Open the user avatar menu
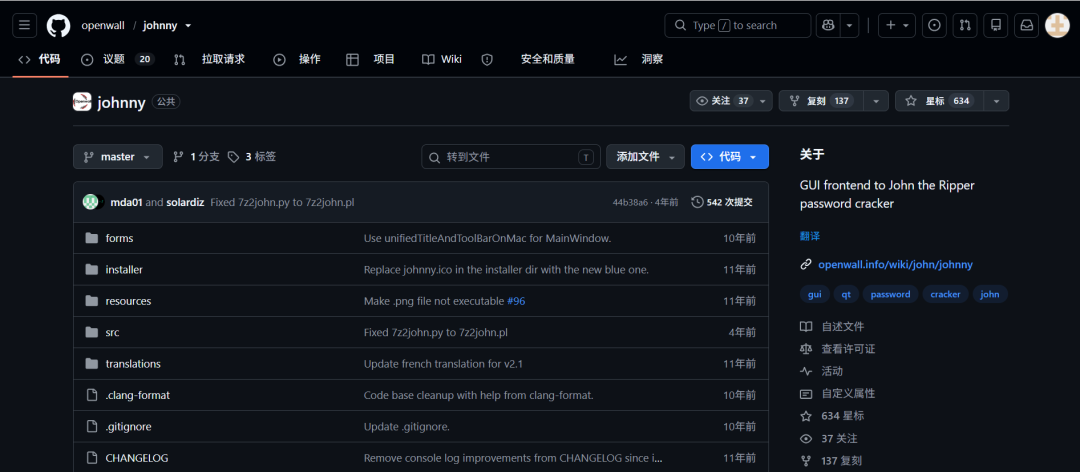This screenshot has height=472, width=1080. [1057, 25]
